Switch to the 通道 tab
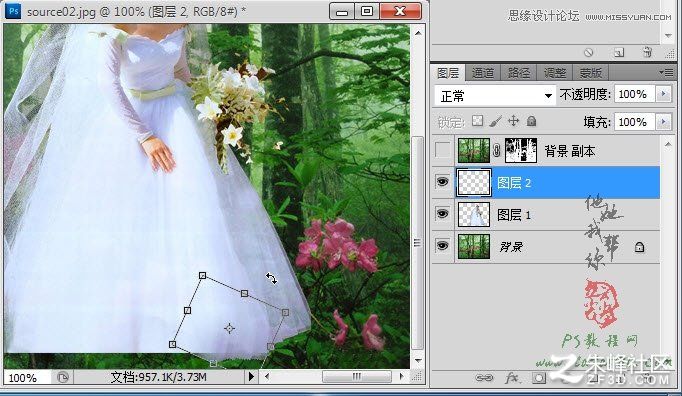The image size is (682, 396). coord(483,73)
